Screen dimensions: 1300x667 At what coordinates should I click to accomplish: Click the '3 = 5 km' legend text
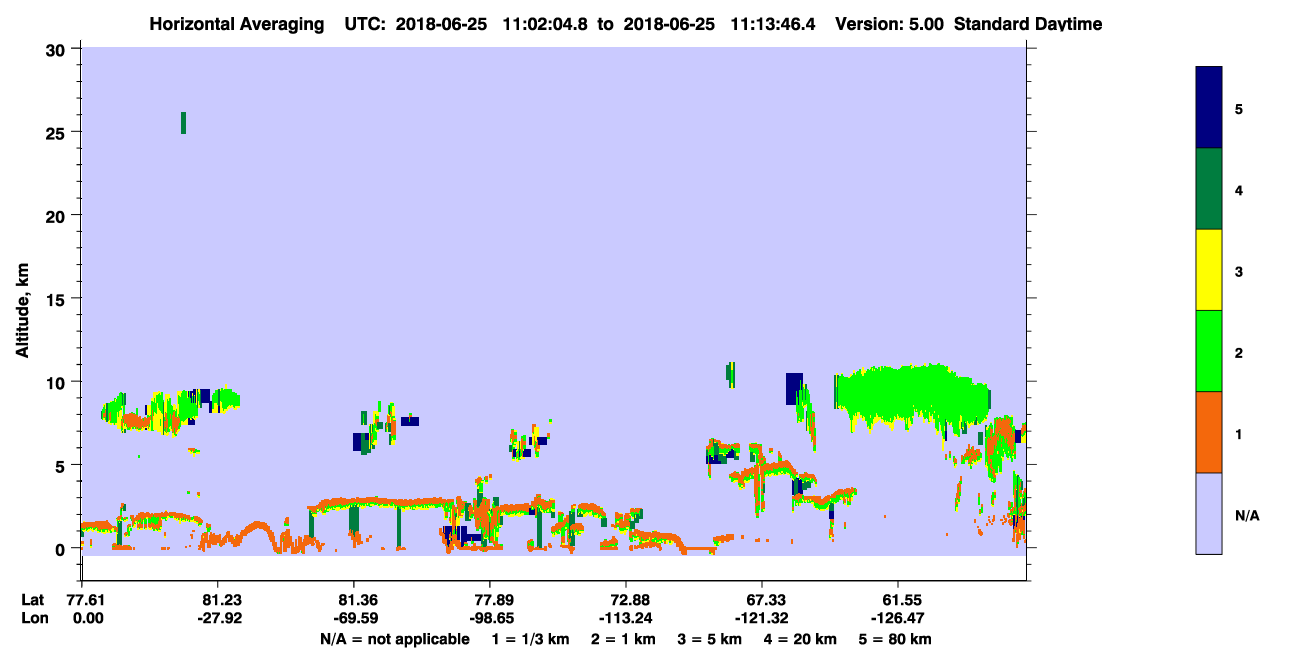710,639
